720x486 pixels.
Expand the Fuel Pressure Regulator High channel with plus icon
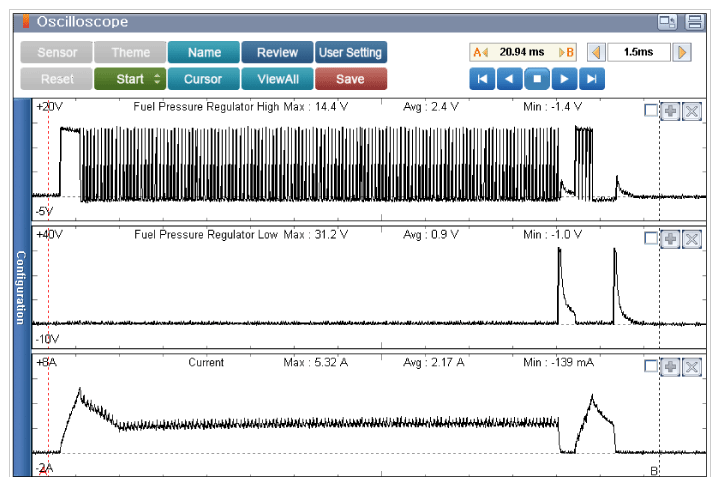tap(671, 110)
